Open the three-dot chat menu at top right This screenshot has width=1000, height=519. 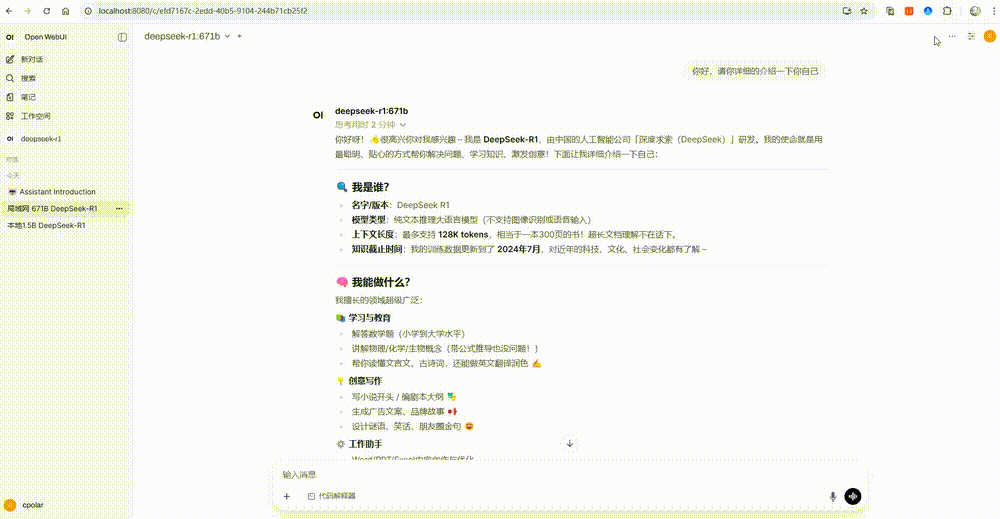[952, 36]
